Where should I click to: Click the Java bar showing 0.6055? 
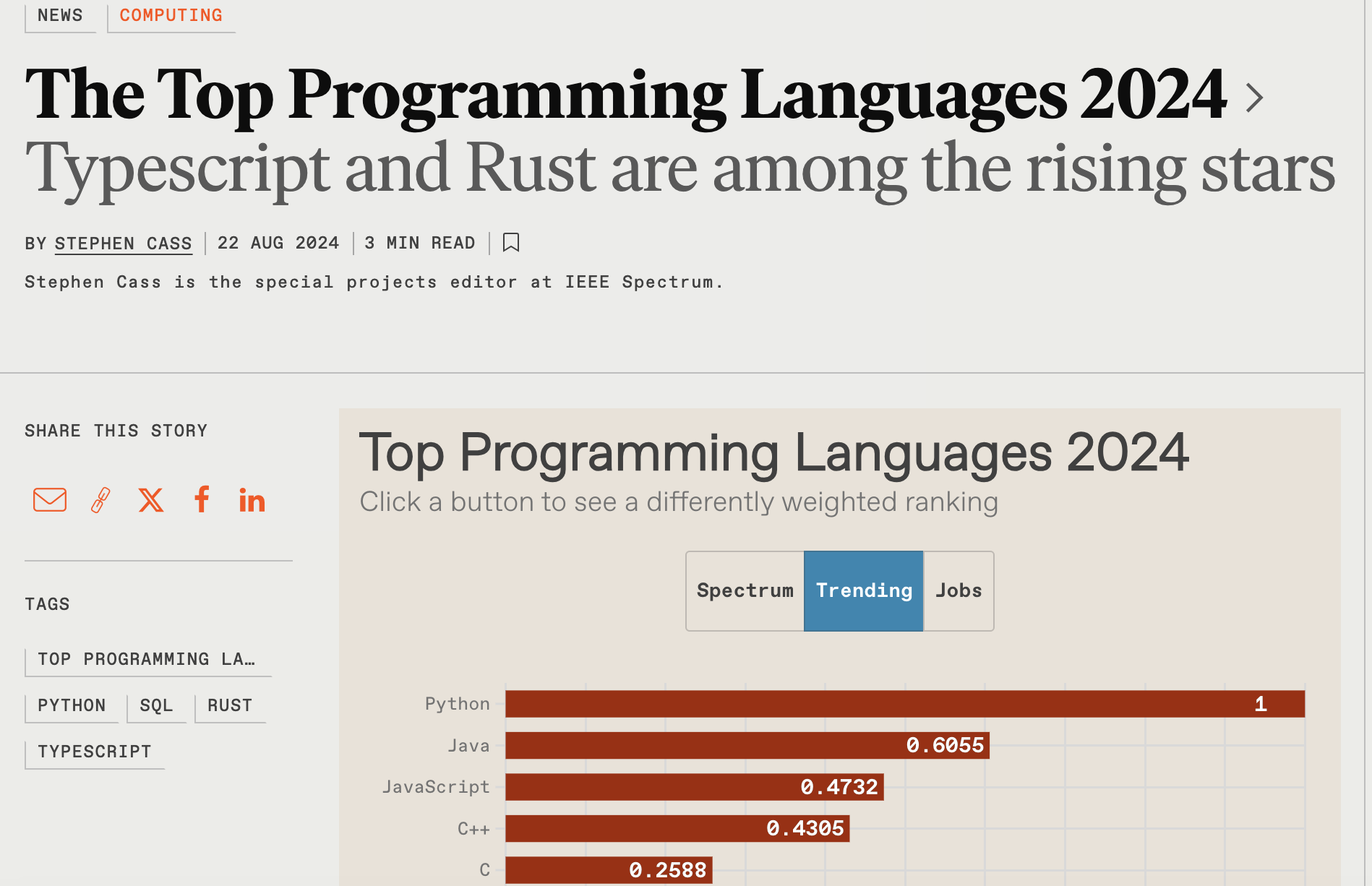tap(747, 745)
